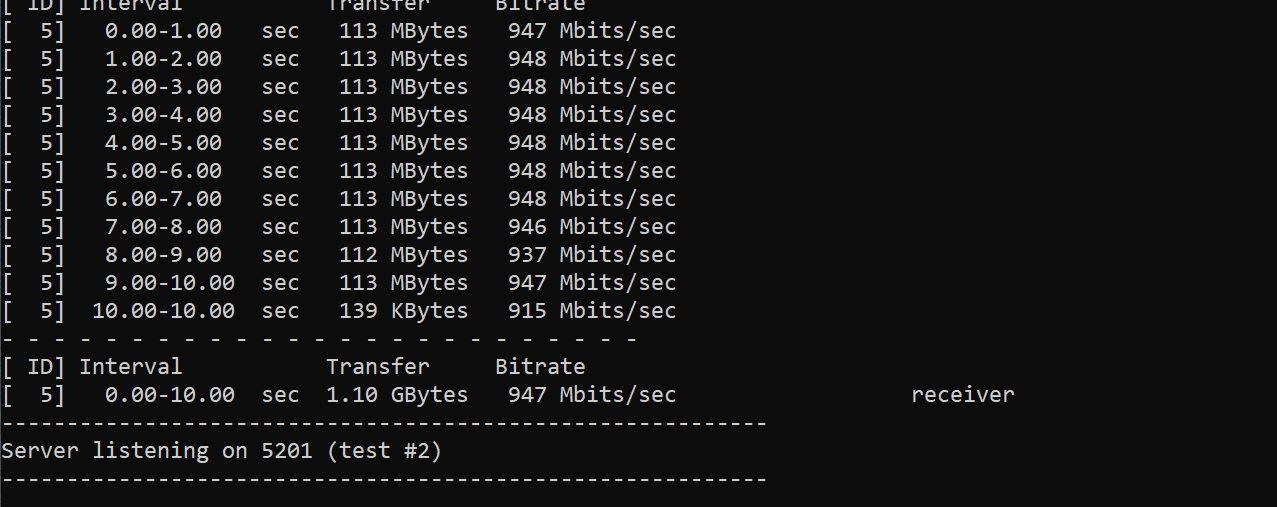Click the 0.00-1.00 interval entry
Screen dimensions: 1277x507
(163, 30)
